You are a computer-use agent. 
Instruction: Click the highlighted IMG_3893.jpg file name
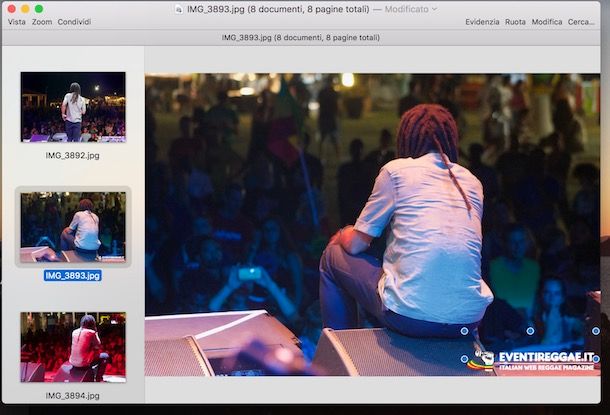tap(73, 275)
